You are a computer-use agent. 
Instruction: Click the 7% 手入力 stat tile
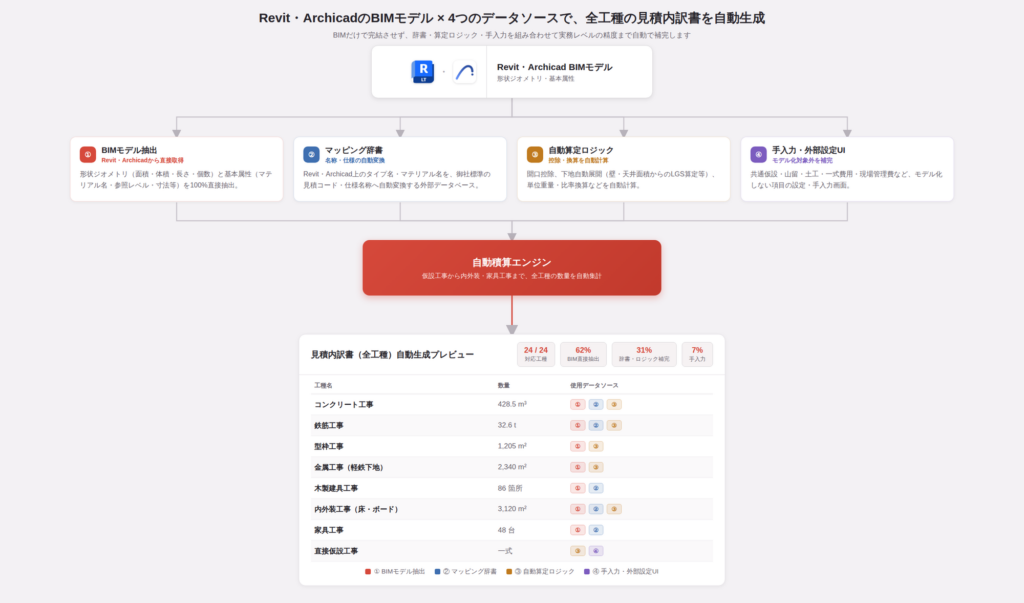697,354
